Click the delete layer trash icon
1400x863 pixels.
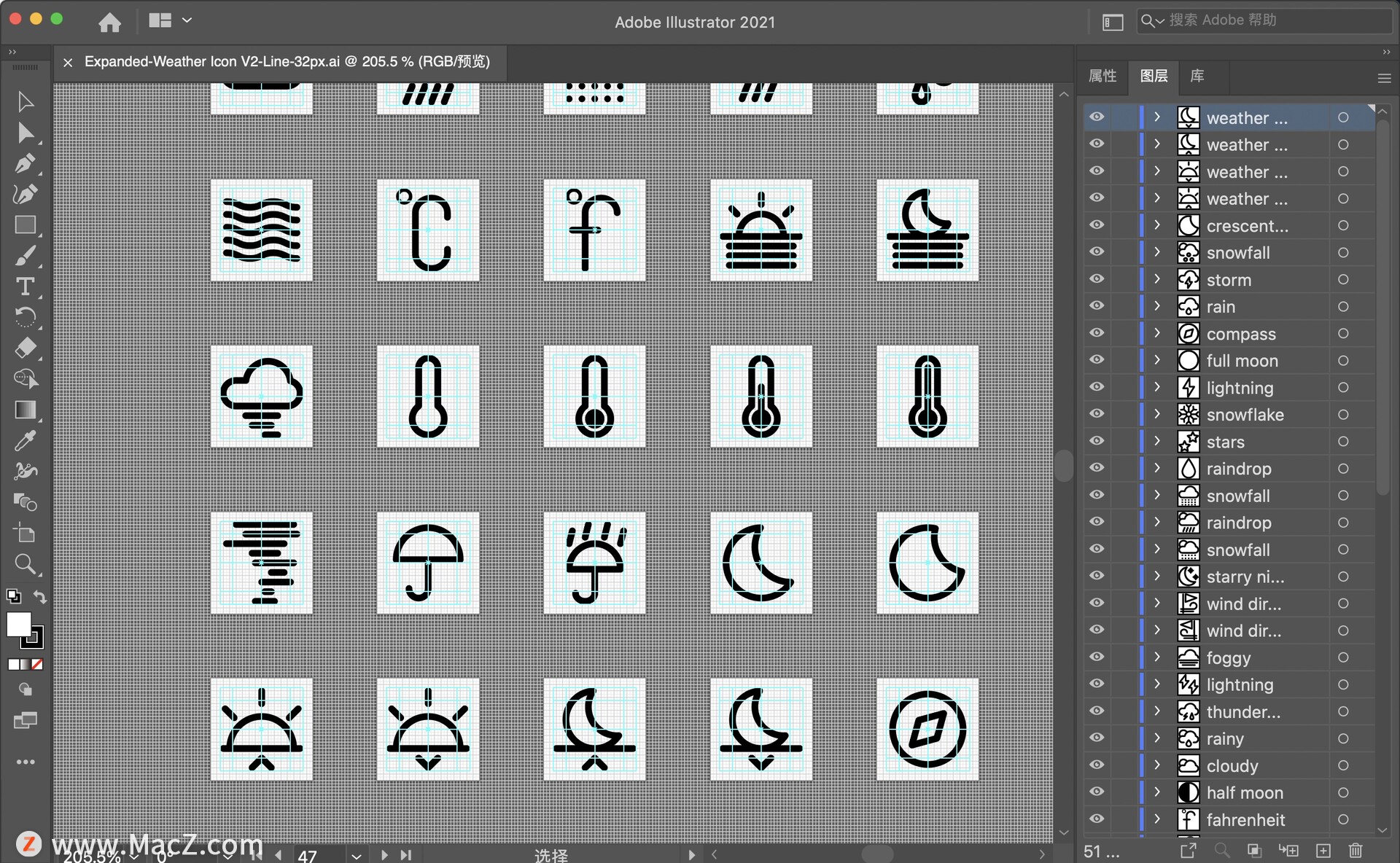coord(1356,851)
